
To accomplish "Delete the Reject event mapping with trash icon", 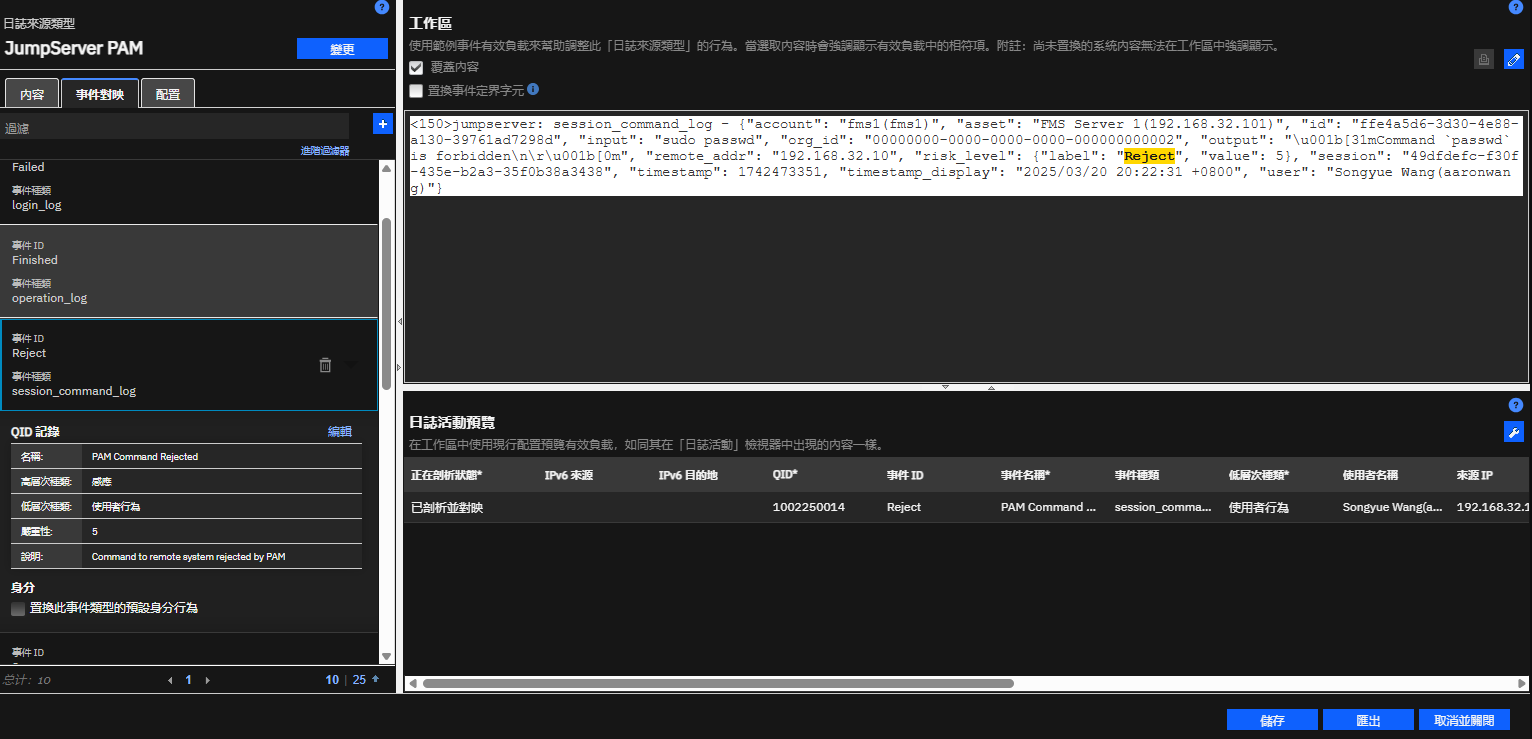I will pos(325,365).
